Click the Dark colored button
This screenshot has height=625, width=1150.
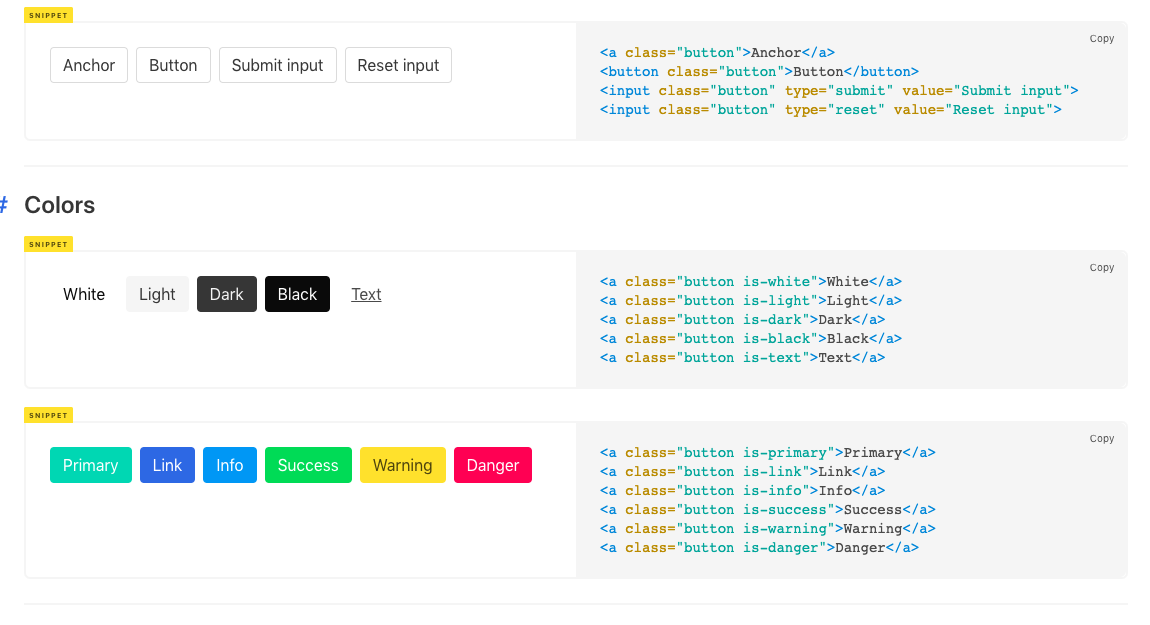coord(227,294)
